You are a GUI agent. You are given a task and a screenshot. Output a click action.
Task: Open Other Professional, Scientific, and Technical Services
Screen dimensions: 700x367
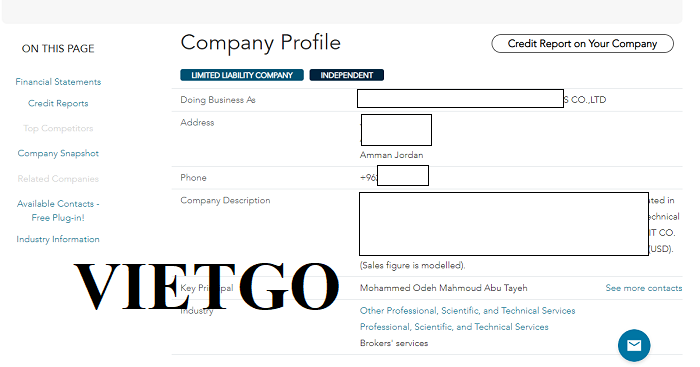click(x=467, y=311)
